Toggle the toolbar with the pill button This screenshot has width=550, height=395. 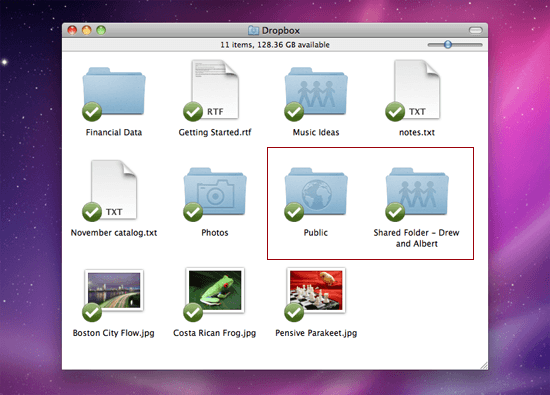click(x=476, y=31)
